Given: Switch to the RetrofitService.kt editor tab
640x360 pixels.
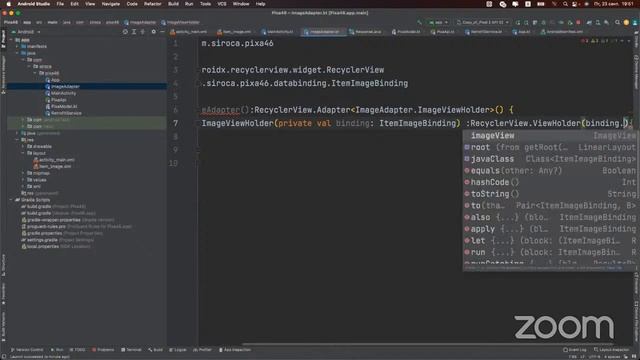Looking at the screenshot, I should (x=484, y=32).
